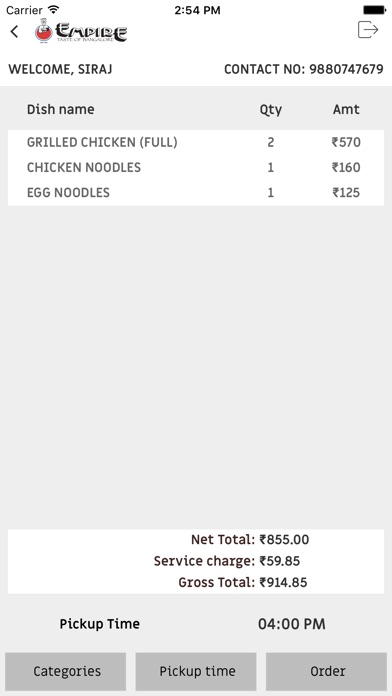Screen dimensions: 392x696
Task: Tap the 04:00 PM pickup time value
Action: [292, 624]
